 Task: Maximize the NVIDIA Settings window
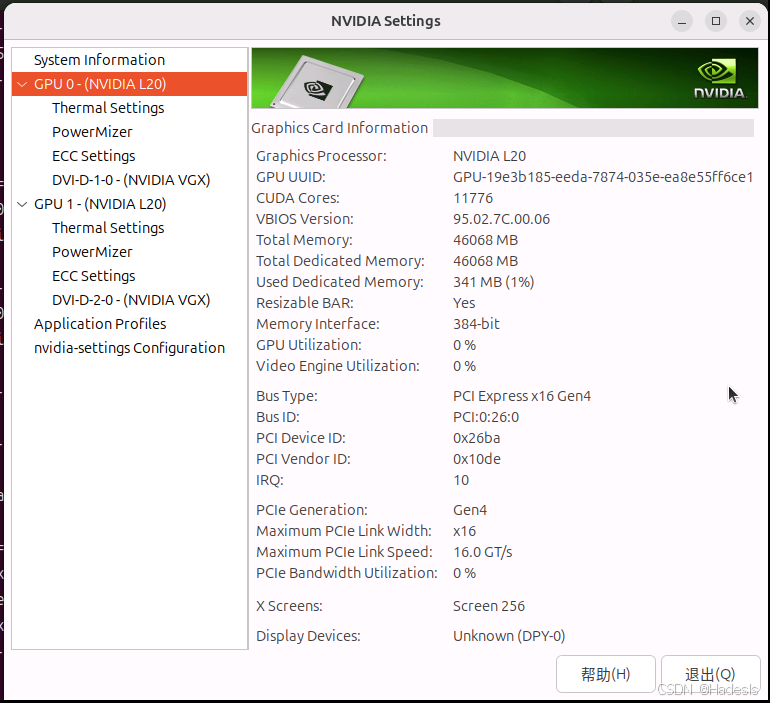[x=716, y=22]
